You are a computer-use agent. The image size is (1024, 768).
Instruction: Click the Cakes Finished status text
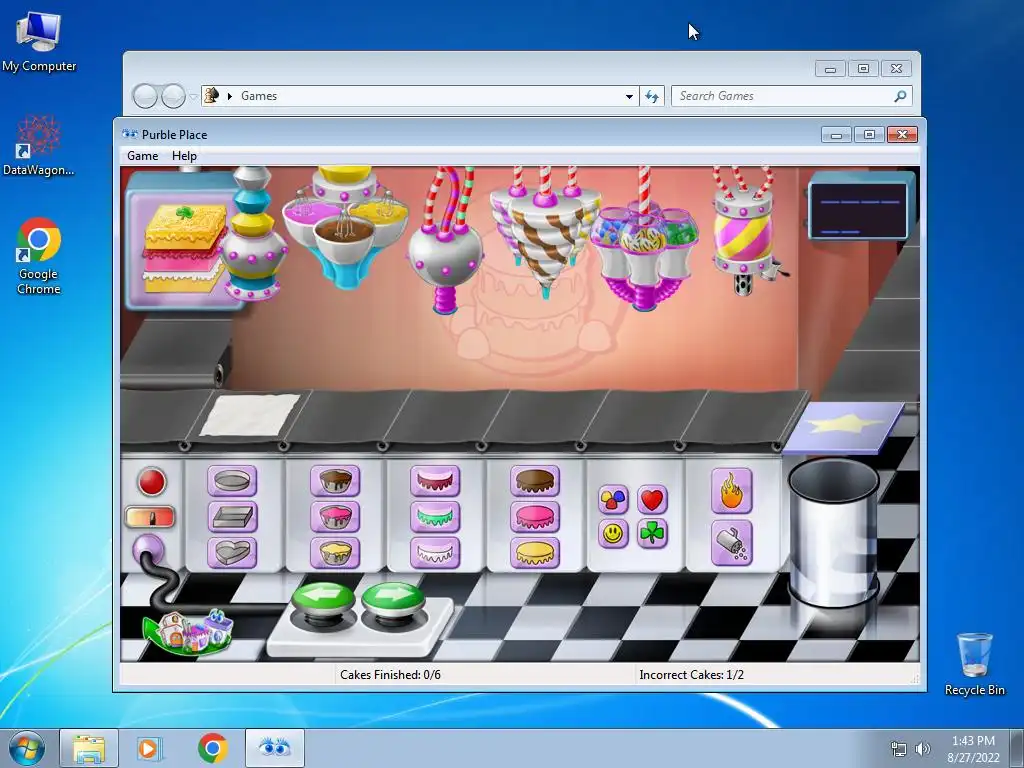pyautogui.click(x=390, y=675)
